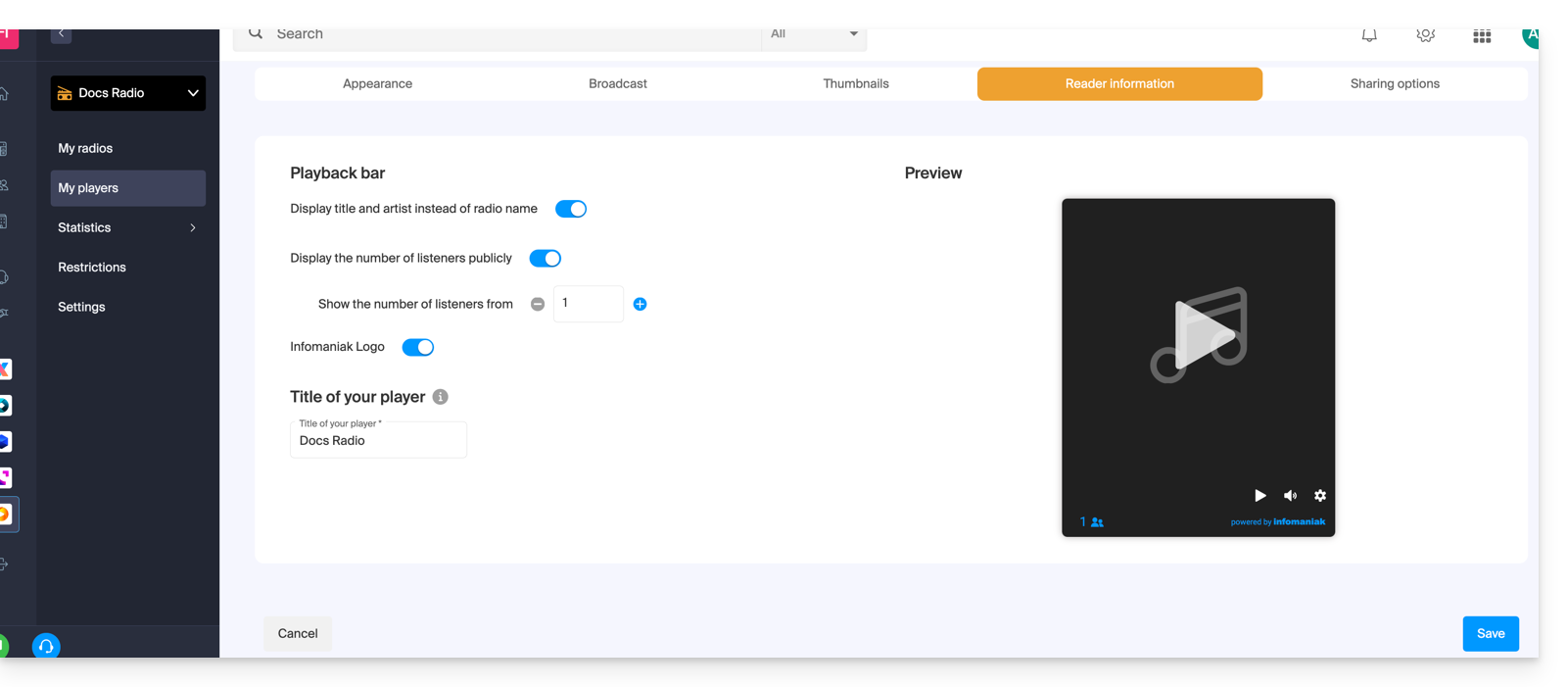Increase listeners threshold with plus icon

click(640, 304)
